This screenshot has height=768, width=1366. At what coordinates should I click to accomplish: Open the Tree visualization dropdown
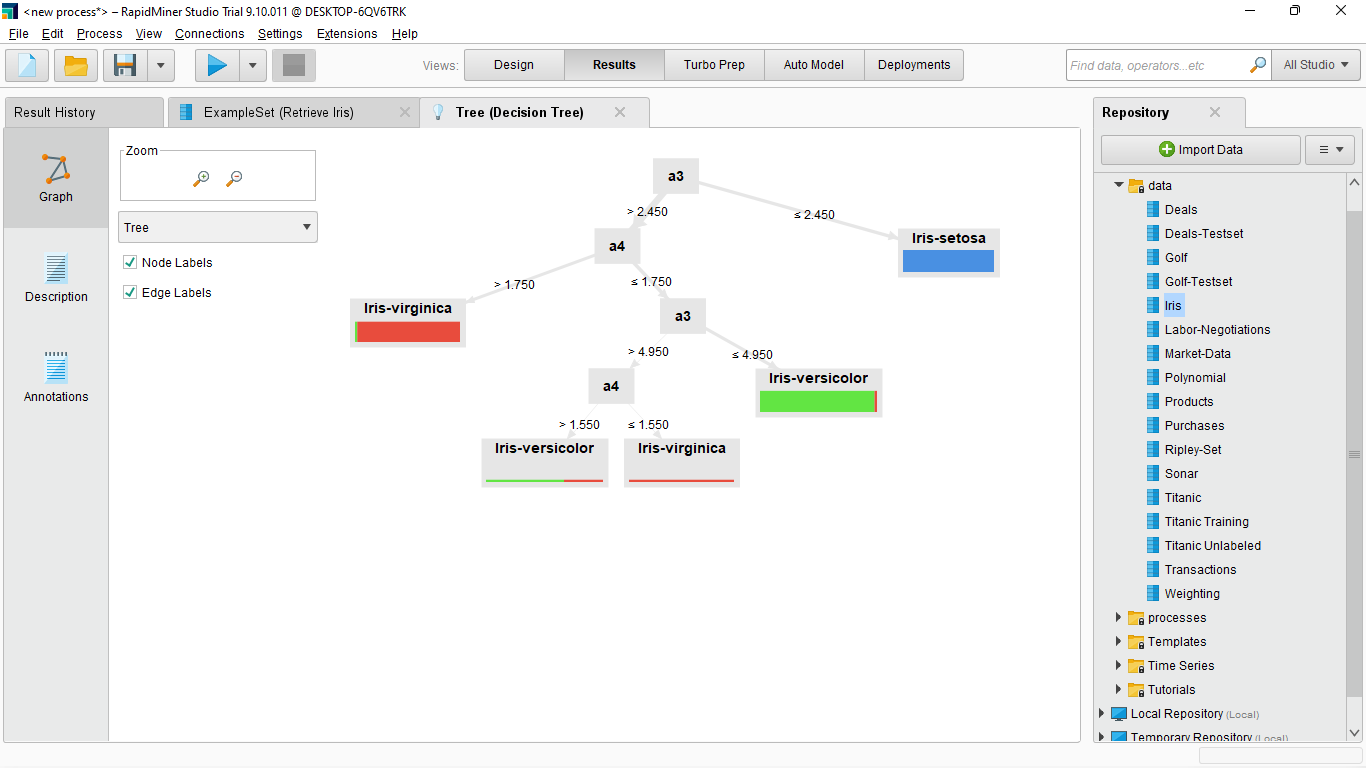pyautogui.click(x=217, y=227)
